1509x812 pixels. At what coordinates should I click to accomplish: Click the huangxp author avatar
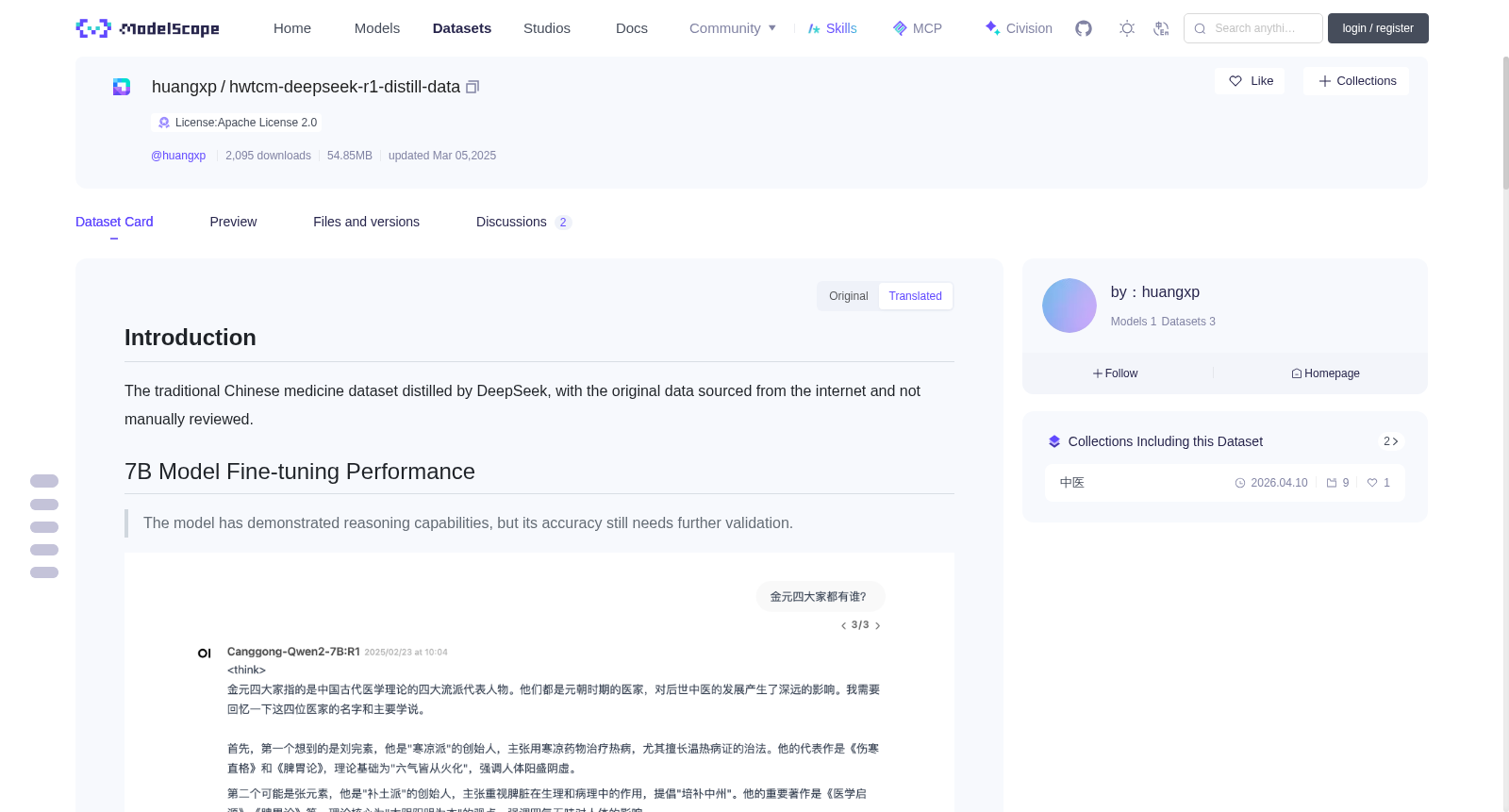point(1070,306)
